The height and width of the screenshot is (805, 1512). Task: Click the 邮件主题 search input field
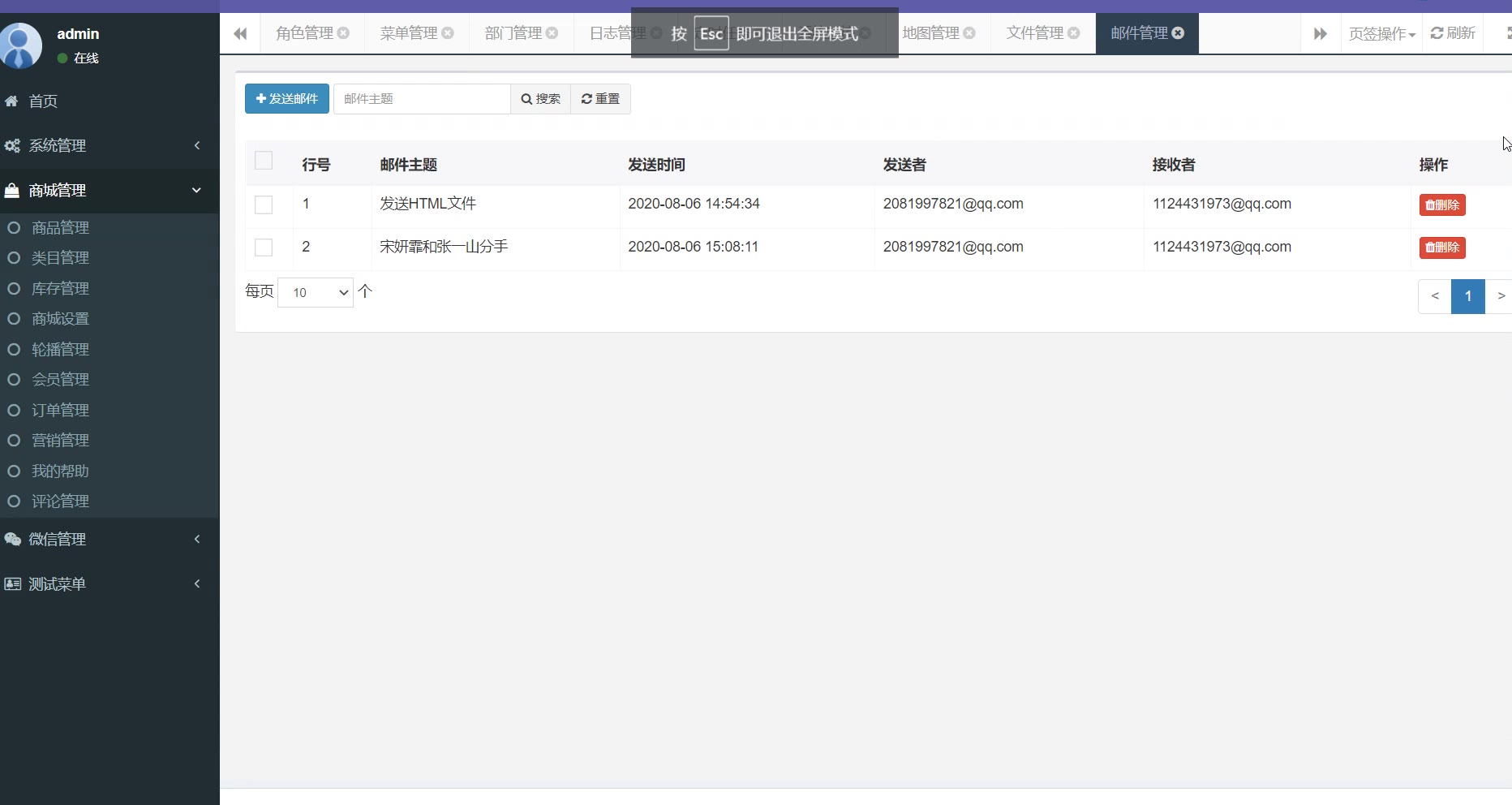(422, 99)
